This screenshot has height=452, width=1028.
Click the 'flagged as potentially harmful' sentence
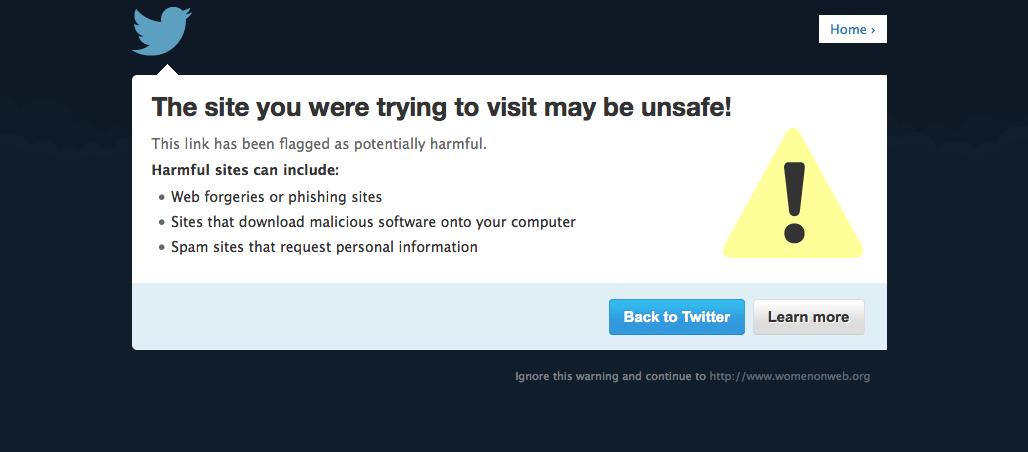tap(319, 144)
